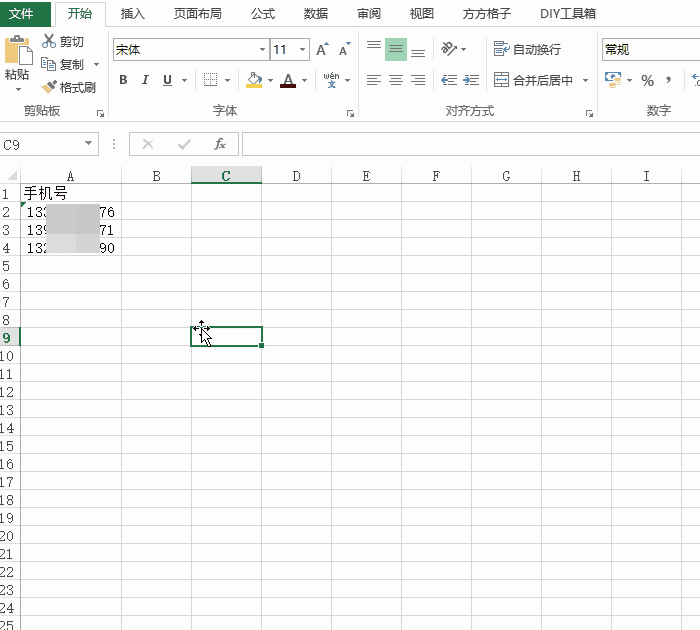Switch to the View (视图) tab

tap(421, 13)
